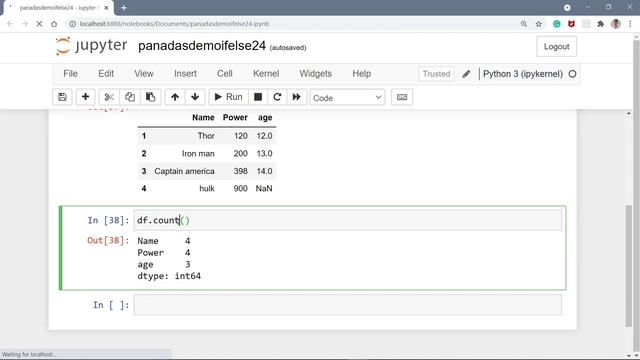
Task: Restart the kernel icon
Action: 277,97
